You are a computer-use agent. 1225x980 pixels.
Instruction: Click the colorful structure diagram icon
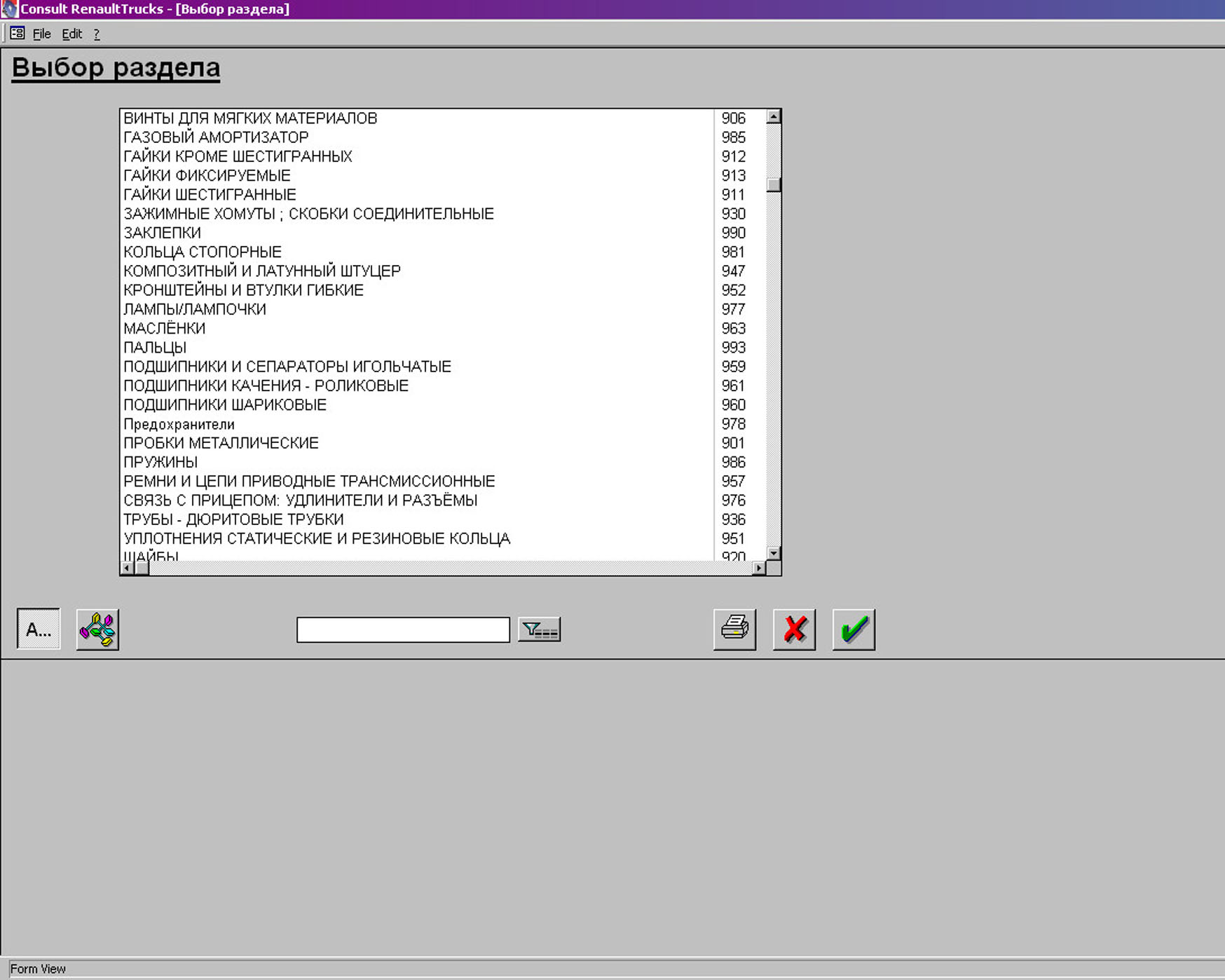point(97,629)
